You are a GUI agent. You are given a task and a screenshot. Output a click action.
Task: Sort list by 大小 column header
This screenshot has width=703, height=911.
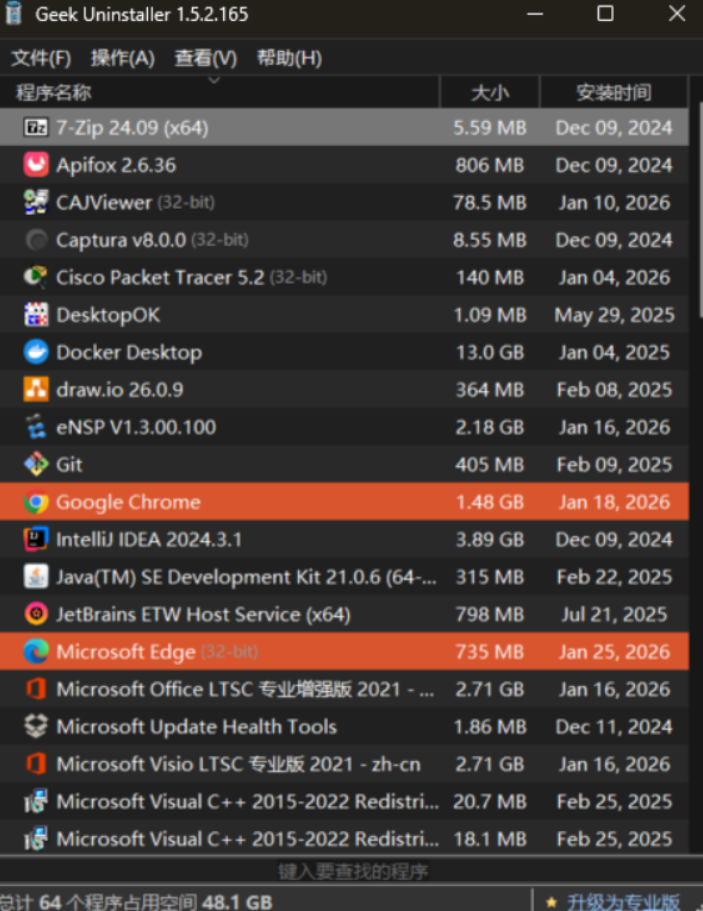tap(489, 93)
